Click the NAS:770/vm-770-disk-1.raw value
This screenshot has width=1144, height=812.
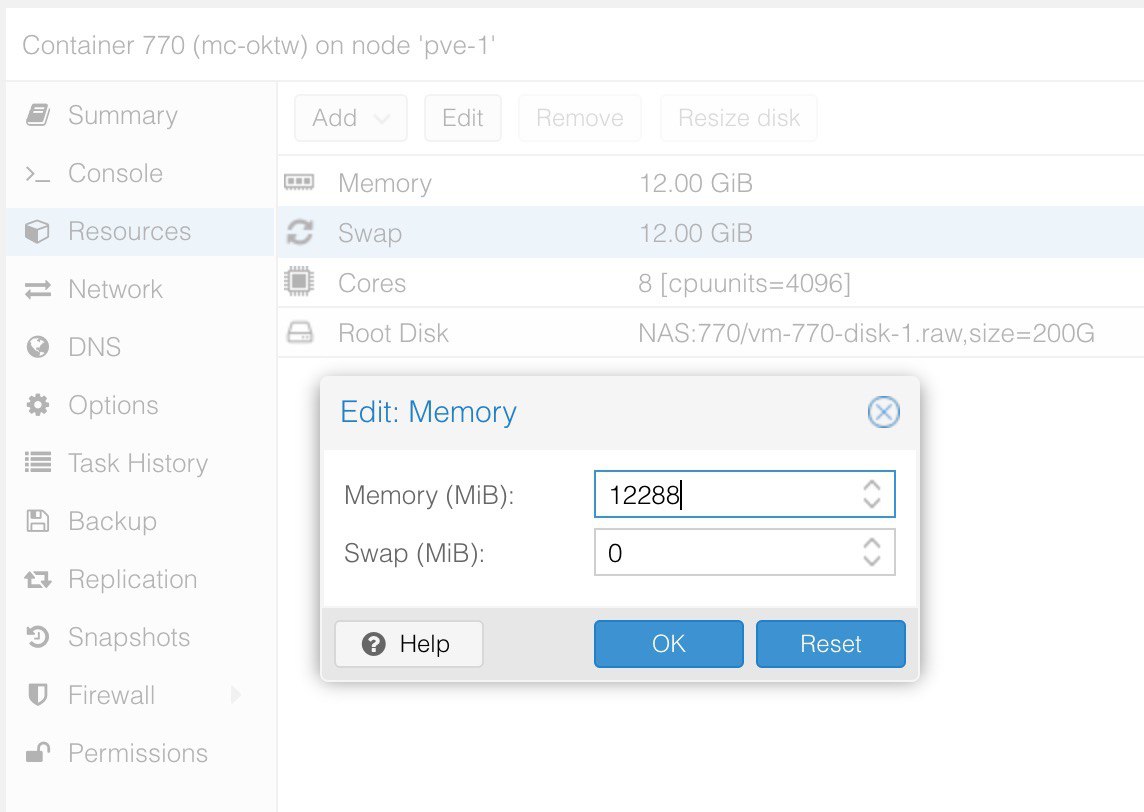tap(866, 333)
